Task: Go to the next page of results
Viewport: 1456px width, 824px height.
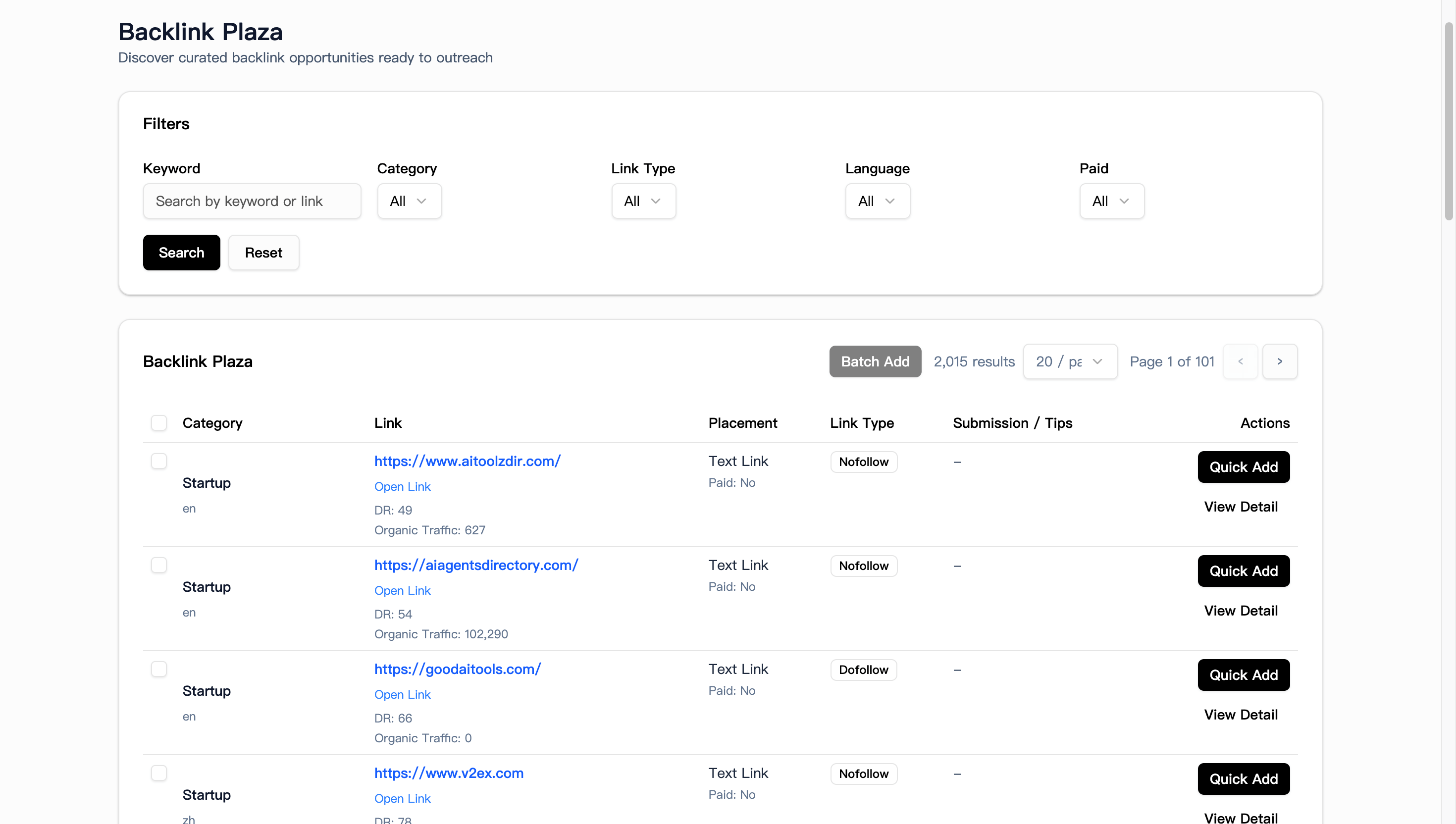Action: [x=1280, y=361]
